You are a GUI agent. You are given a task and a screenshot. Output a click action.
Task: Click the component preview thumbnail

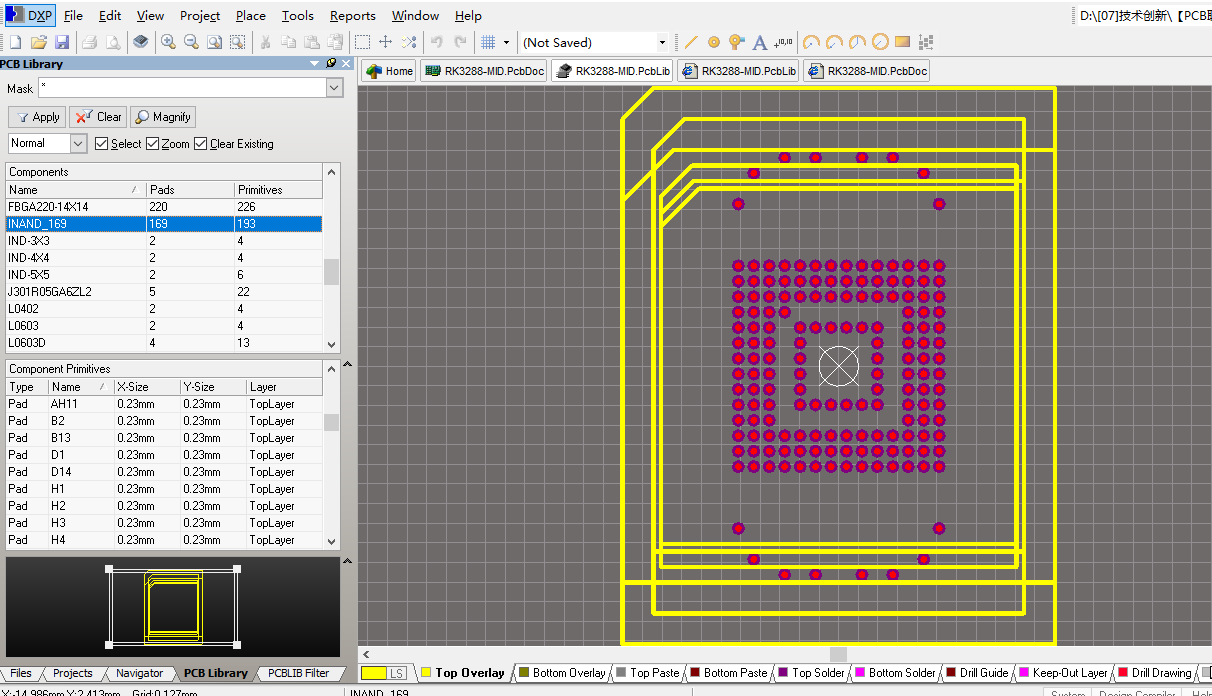click(172, 605)
